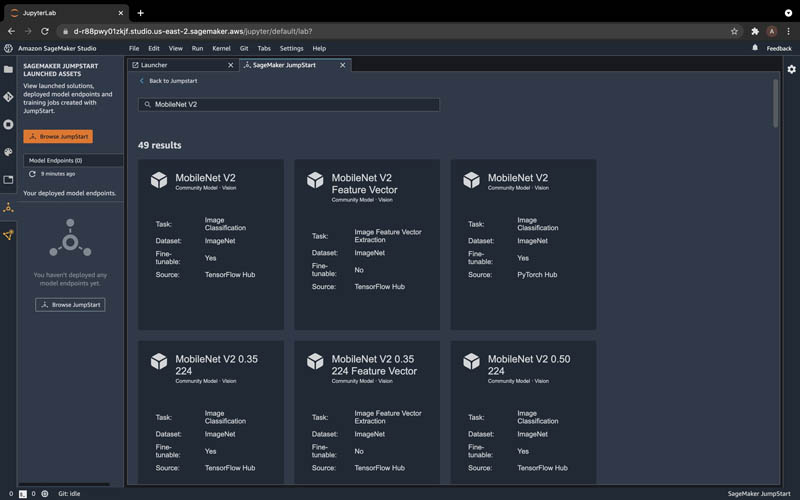Select the SageMaker JumpStart sidebar icon
The width and height of the screenshot is (800, 500).
pyautogui.click(x=8, y=208)
